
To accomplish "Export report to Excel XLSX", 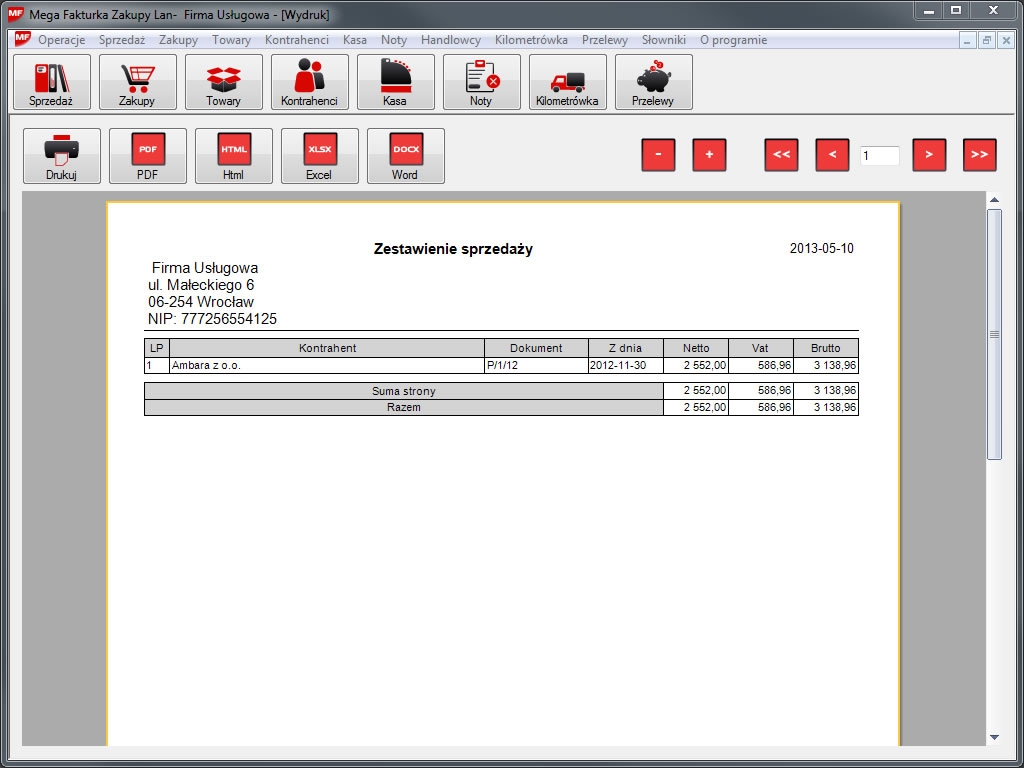I will pyautogui.click(x=320, y=156).
